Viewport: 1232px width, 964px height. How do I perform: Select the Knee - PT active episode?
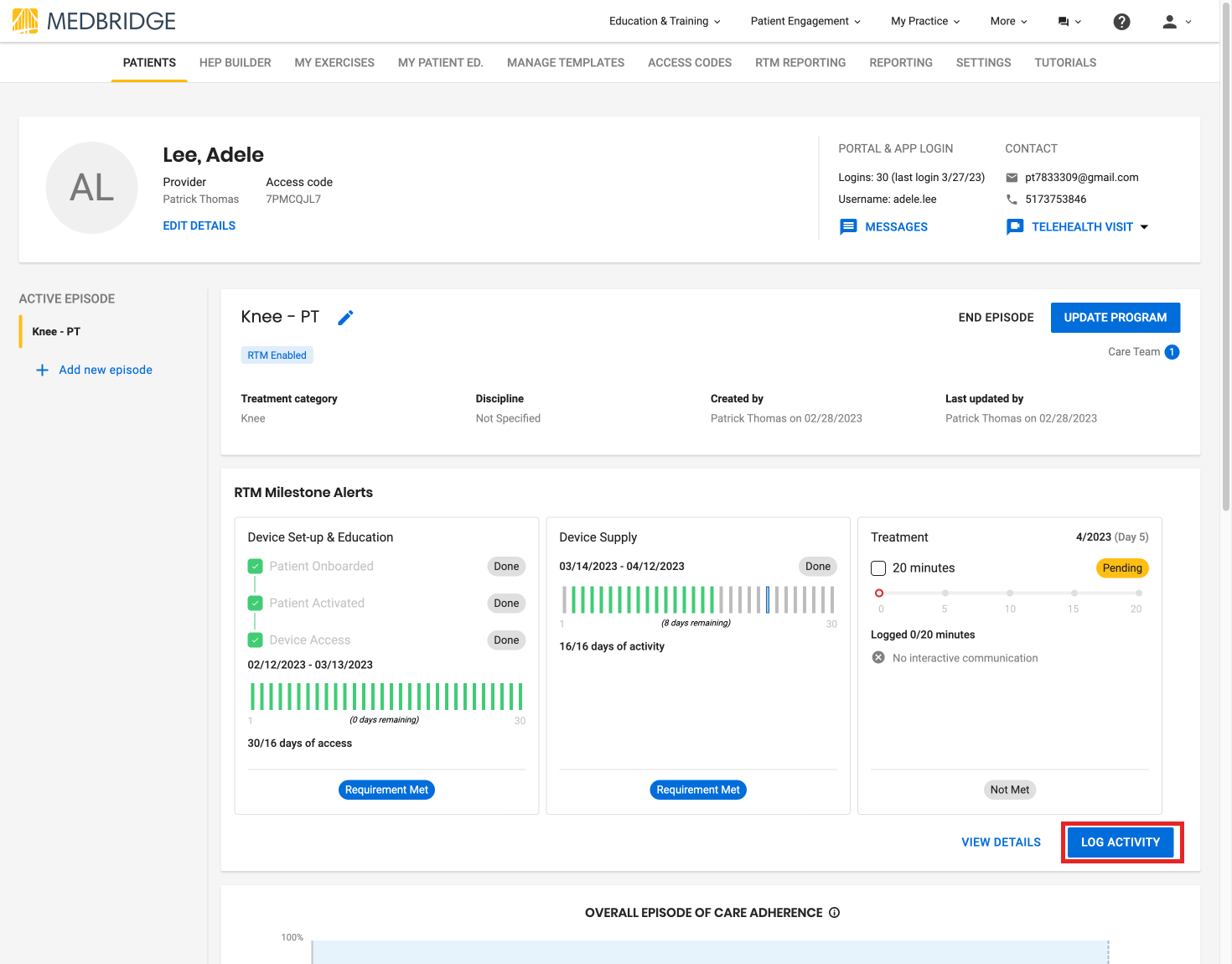coord(56,332)
